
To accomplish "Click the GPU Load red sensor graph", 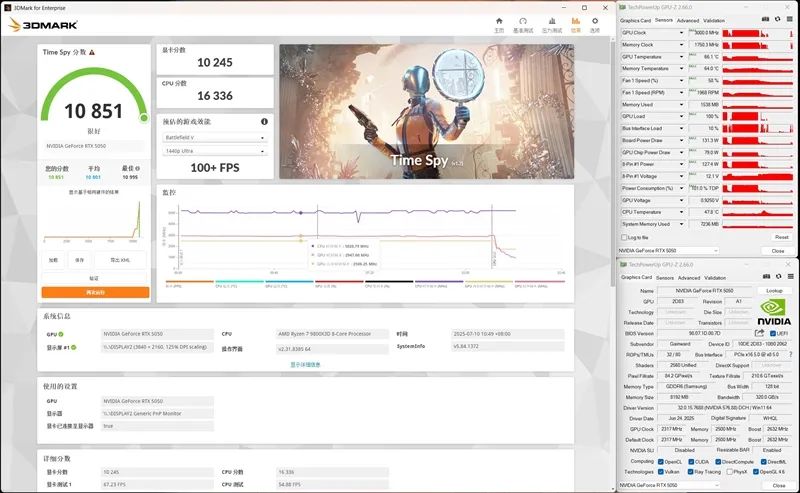I will point(758,116).
